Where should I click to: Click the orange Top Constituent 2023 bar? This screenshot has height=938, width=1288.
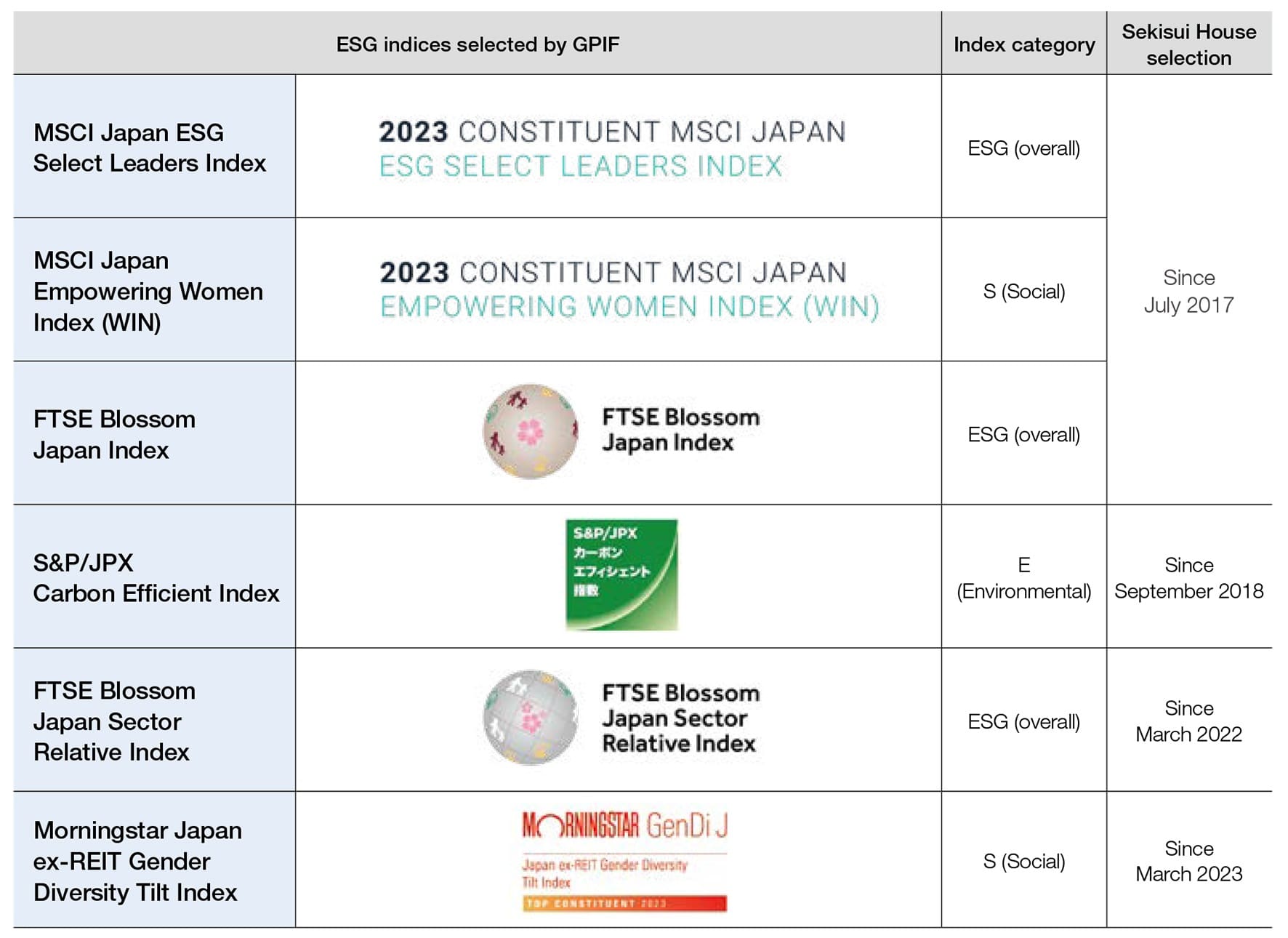tap(624, 904)
